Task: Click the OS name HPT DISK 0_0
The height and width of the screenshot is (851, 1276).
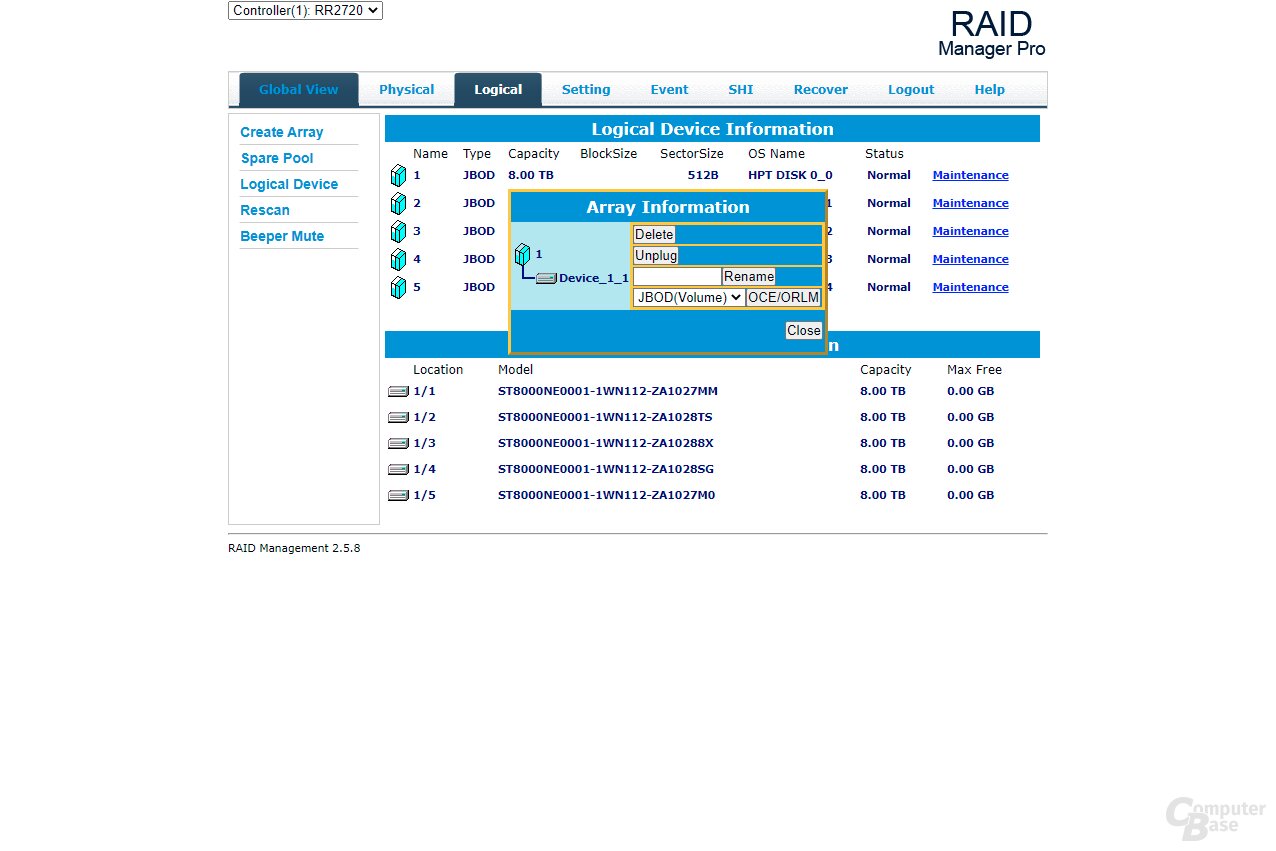Action: point(790,175)
